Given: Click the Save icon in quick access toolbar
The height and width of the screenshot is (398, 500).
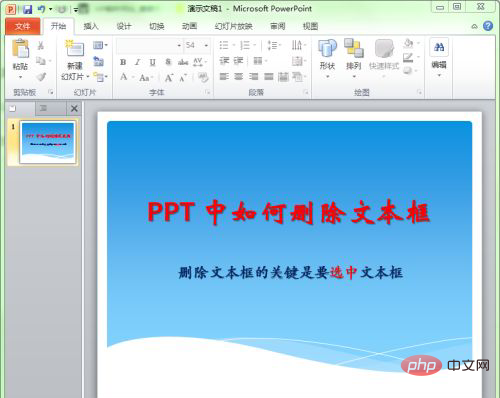Looking at the screenshot, I should 27,9.
